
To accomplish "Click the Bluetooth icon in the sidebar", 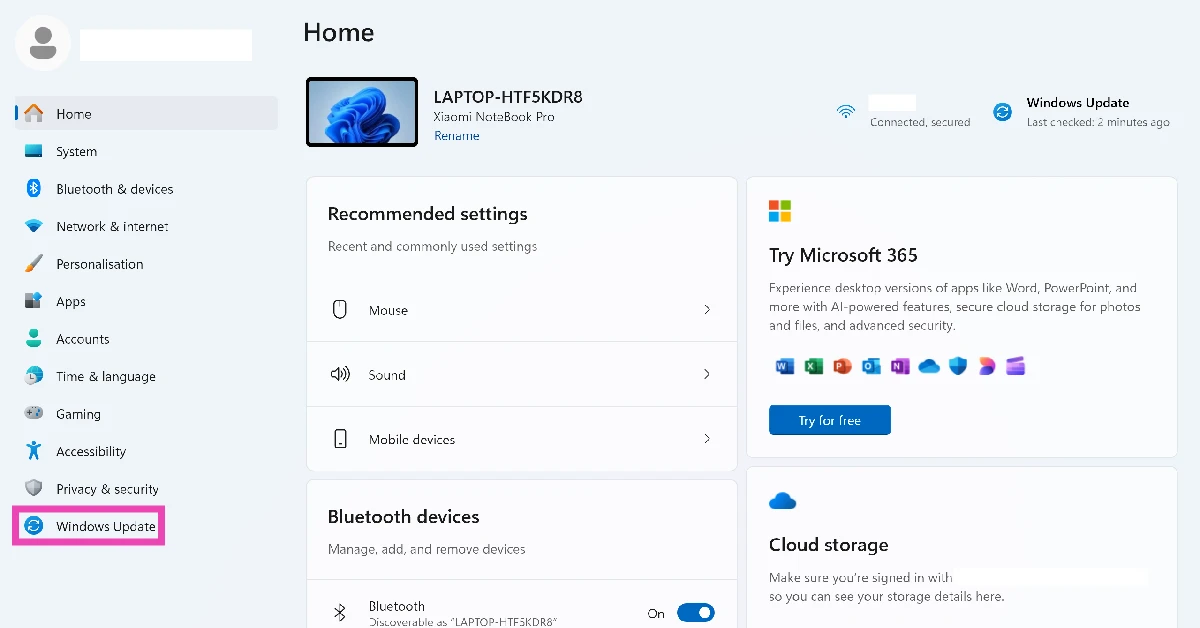I will (x=33, y=189).
